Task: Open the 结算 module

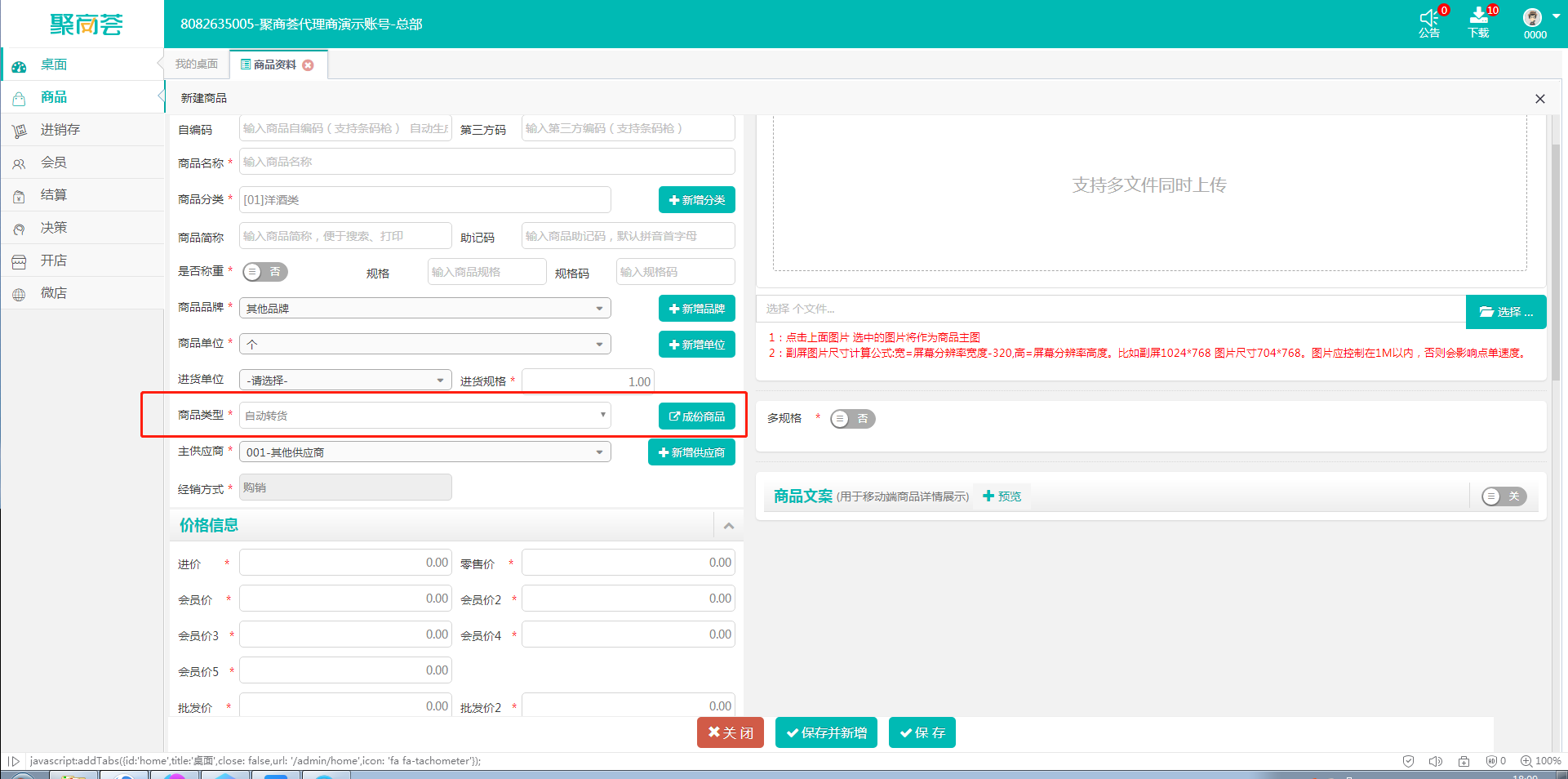Action: click(54, 194)
